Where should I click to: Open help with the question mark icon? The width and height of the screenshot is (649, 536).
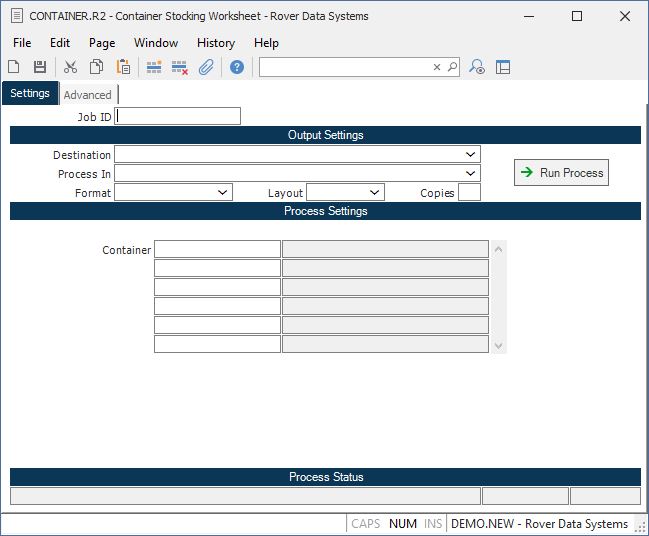coord(237,67)
